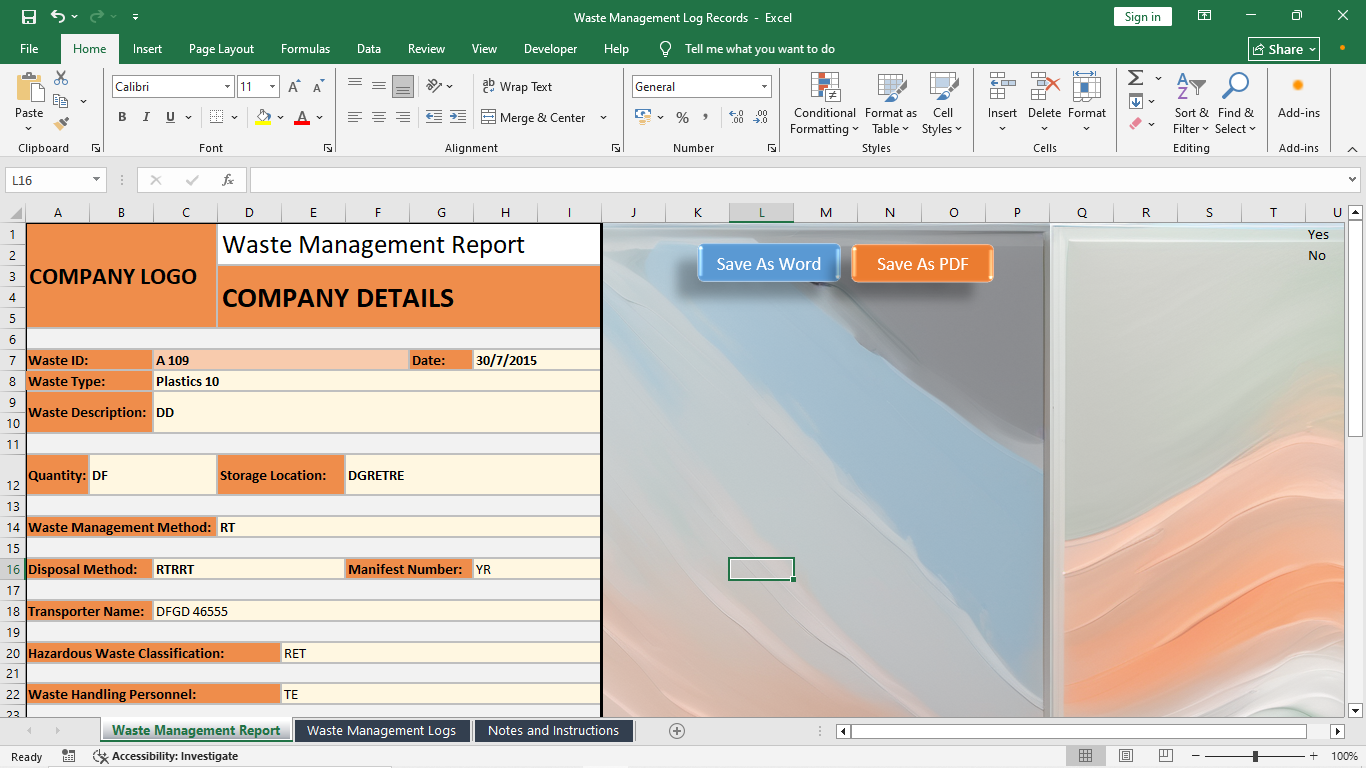The height and width of the screenshot is (768, 1366).
Task: Click the Borders icon in Font group
Action: (217, 117)
